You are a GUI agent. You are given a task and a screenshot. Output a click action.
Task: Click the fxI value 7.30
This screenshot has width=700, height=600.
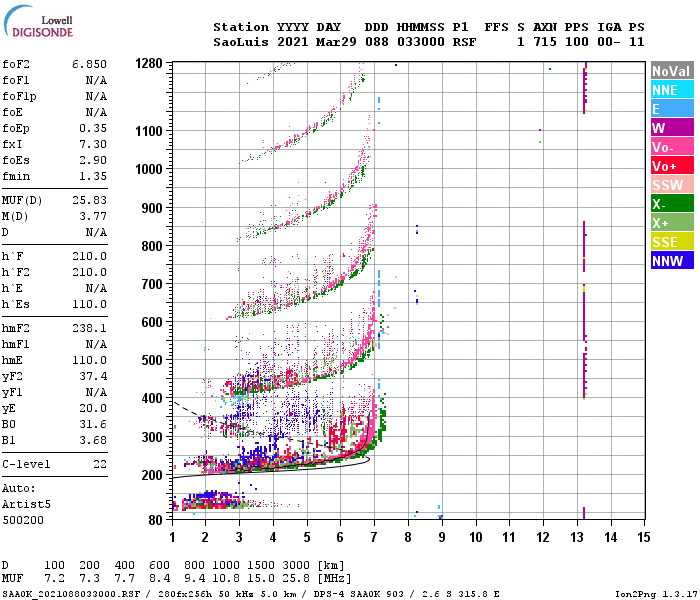tap(93, 144)
